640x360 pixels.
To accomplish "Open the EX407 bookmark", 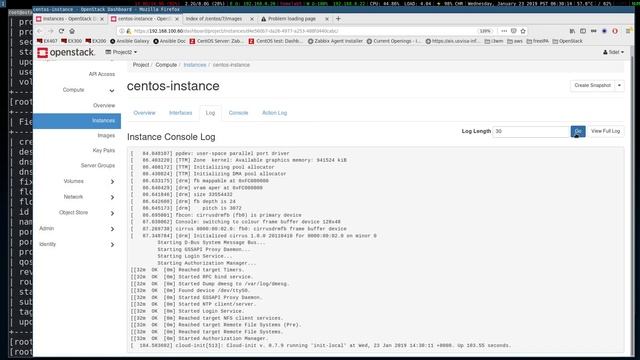I will [x=47, y=41].
